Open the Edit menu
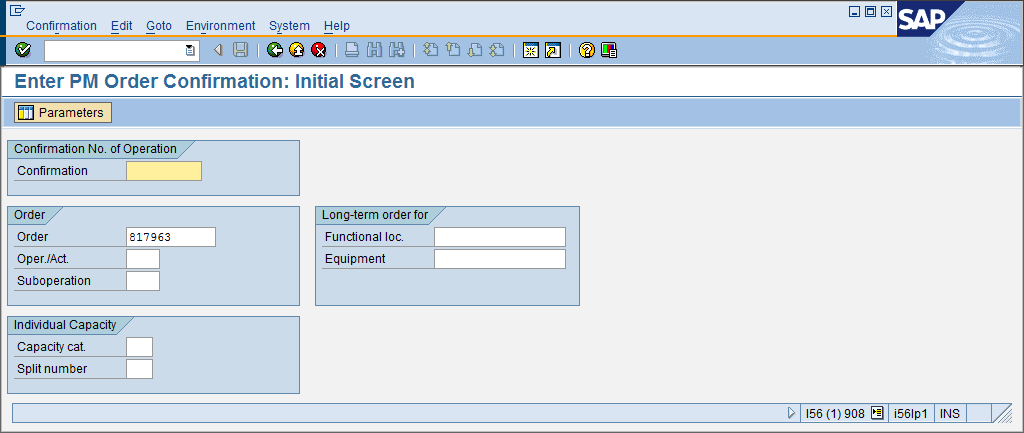Screen dimensions: 1024x433 pos(121,26)
